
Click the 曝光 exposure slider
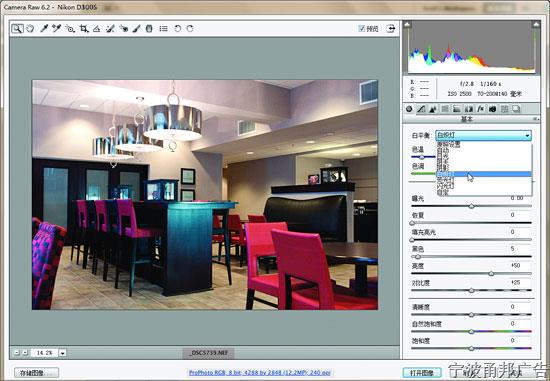coord(471,206)
